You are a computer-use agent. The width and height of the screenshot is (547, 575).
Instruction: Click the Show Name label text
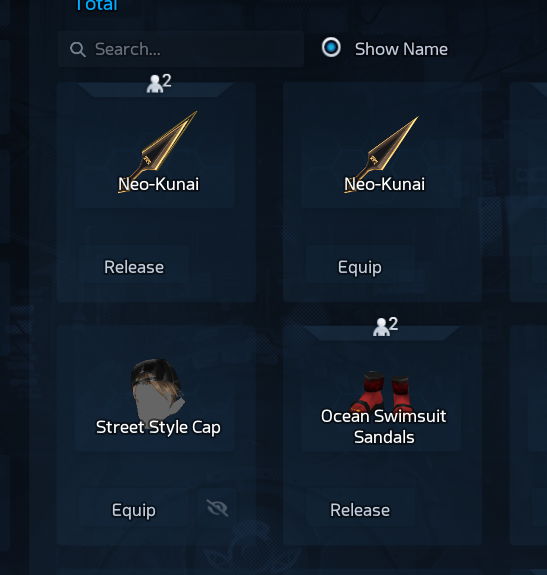(x=401, y=49)
